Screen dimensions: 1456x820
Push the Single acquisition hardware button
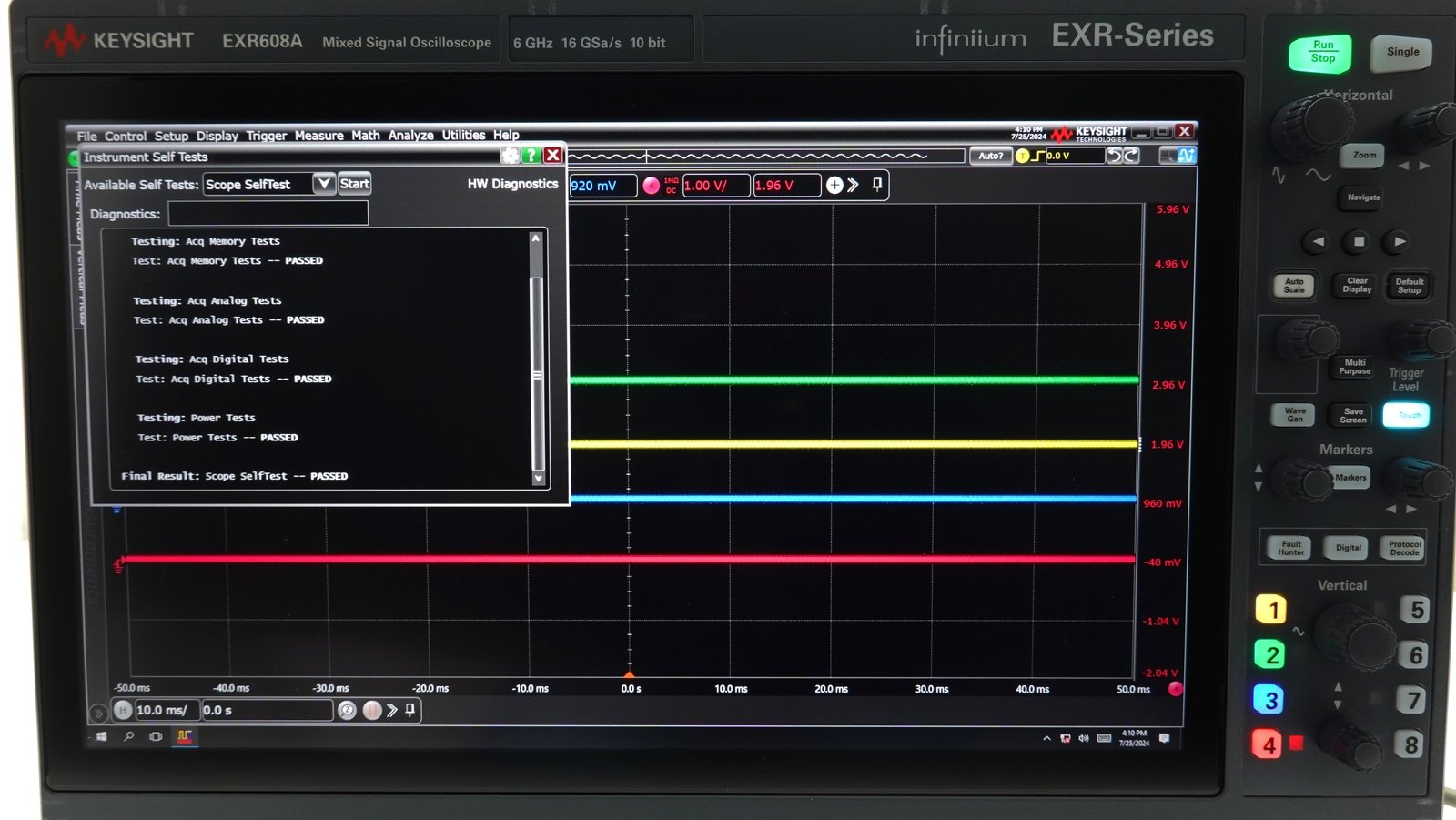(x=1401, y=52)
